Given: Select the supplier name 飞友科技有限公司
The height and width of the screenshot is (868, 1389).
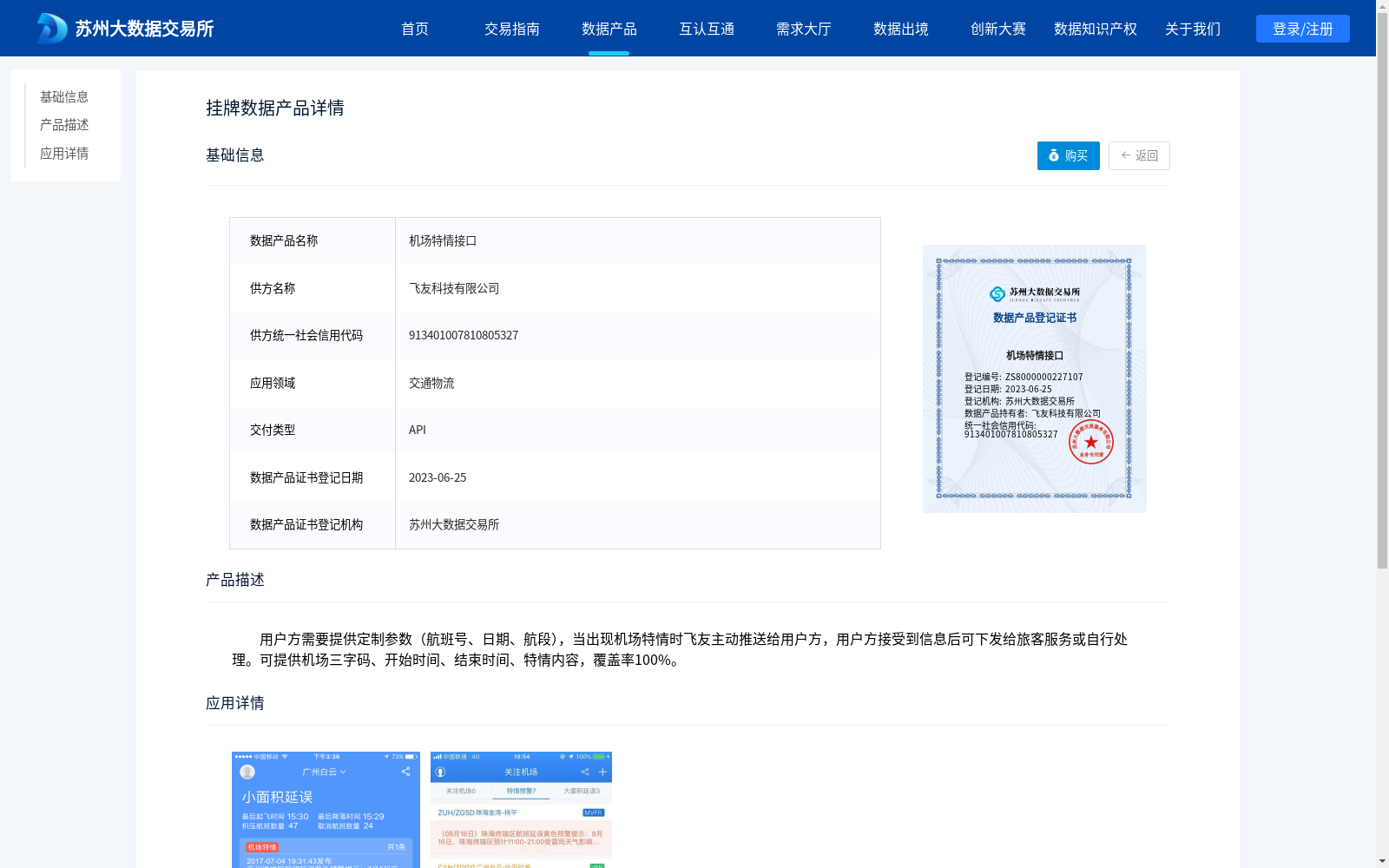Looking at the screenshot, I should pyautogui.click(x=454, y=288).
